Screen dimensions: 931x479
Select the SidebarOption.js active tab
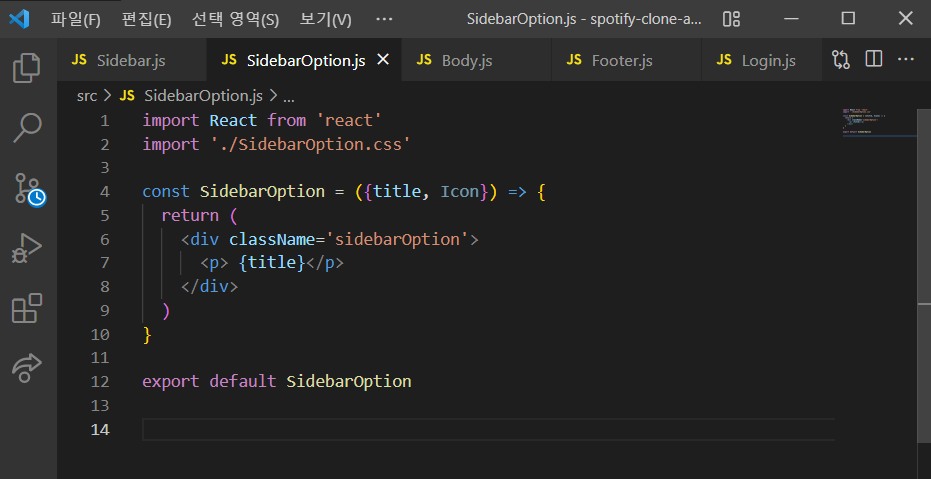305,60
